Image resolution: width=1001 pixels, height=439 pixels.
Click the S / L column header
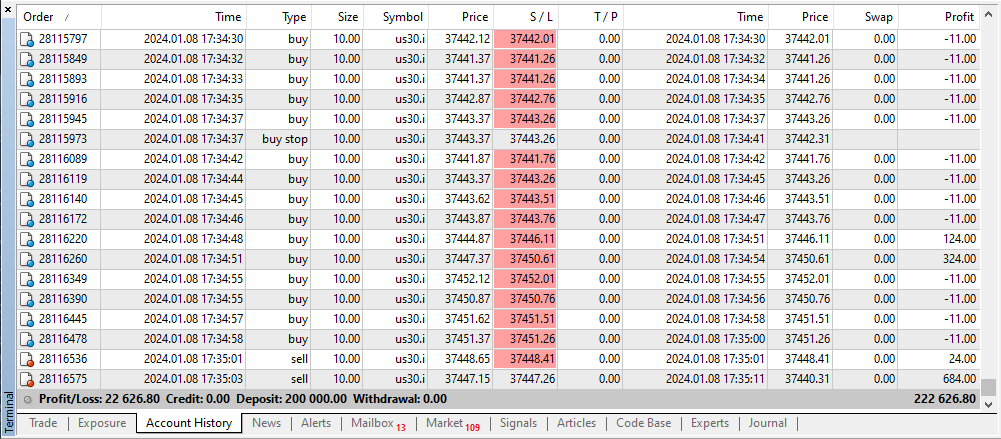click(x=526, y=17)
